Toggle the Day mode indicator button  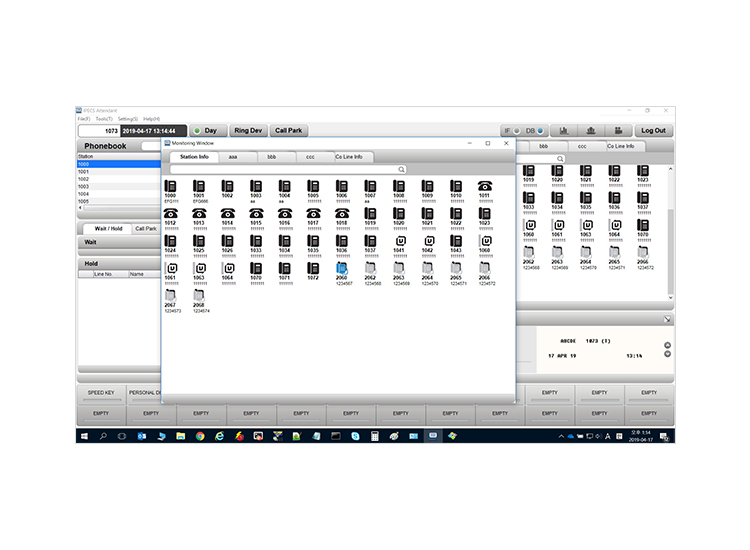click(x=208, y=130)
